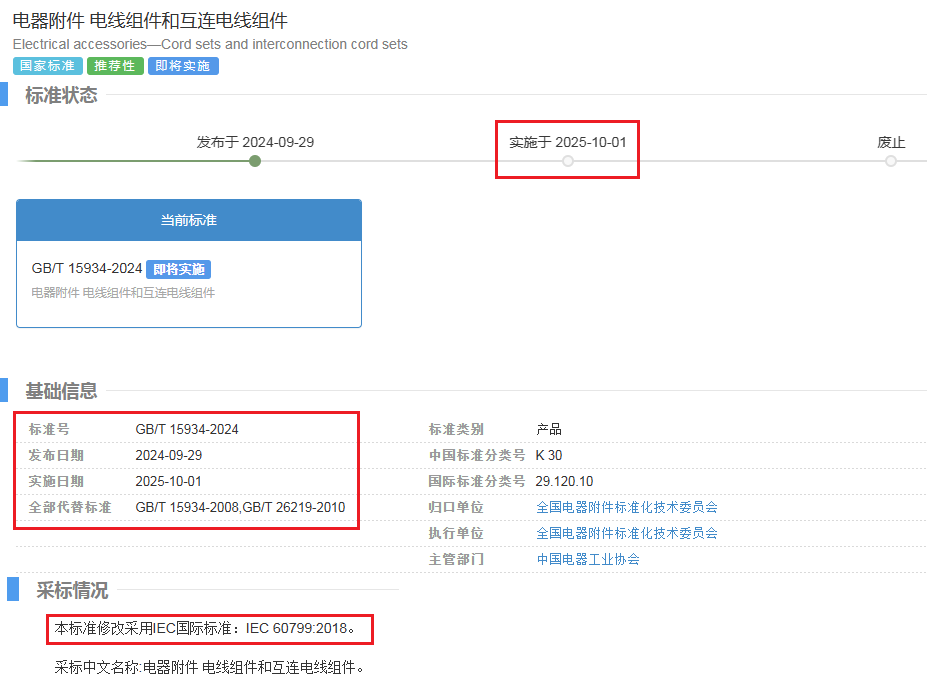
Task: Click the 基础信息 section heading
Action: coord(61,390)
